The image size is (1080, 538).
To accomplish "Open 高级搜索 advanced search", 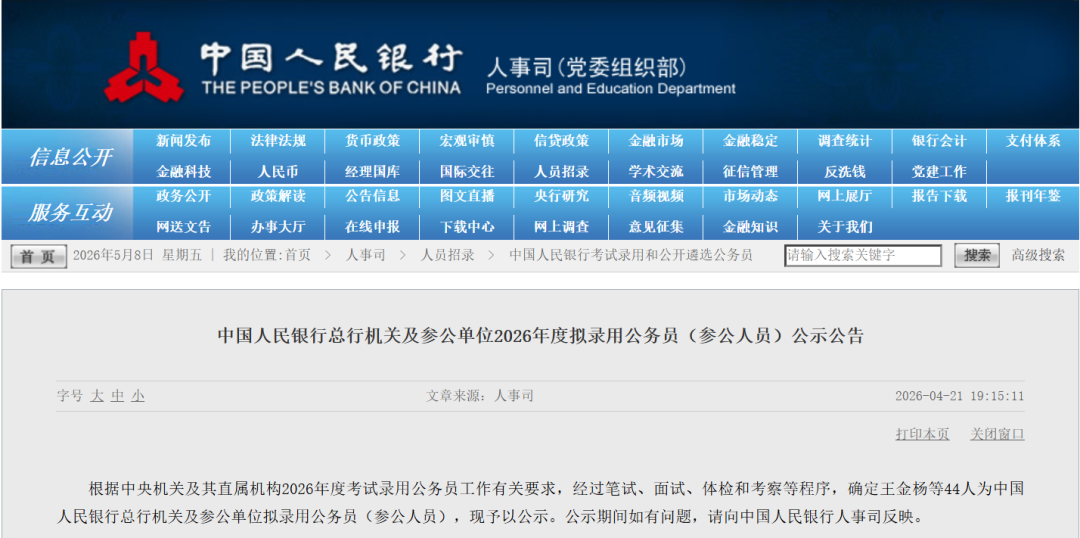I will 1038,256.
